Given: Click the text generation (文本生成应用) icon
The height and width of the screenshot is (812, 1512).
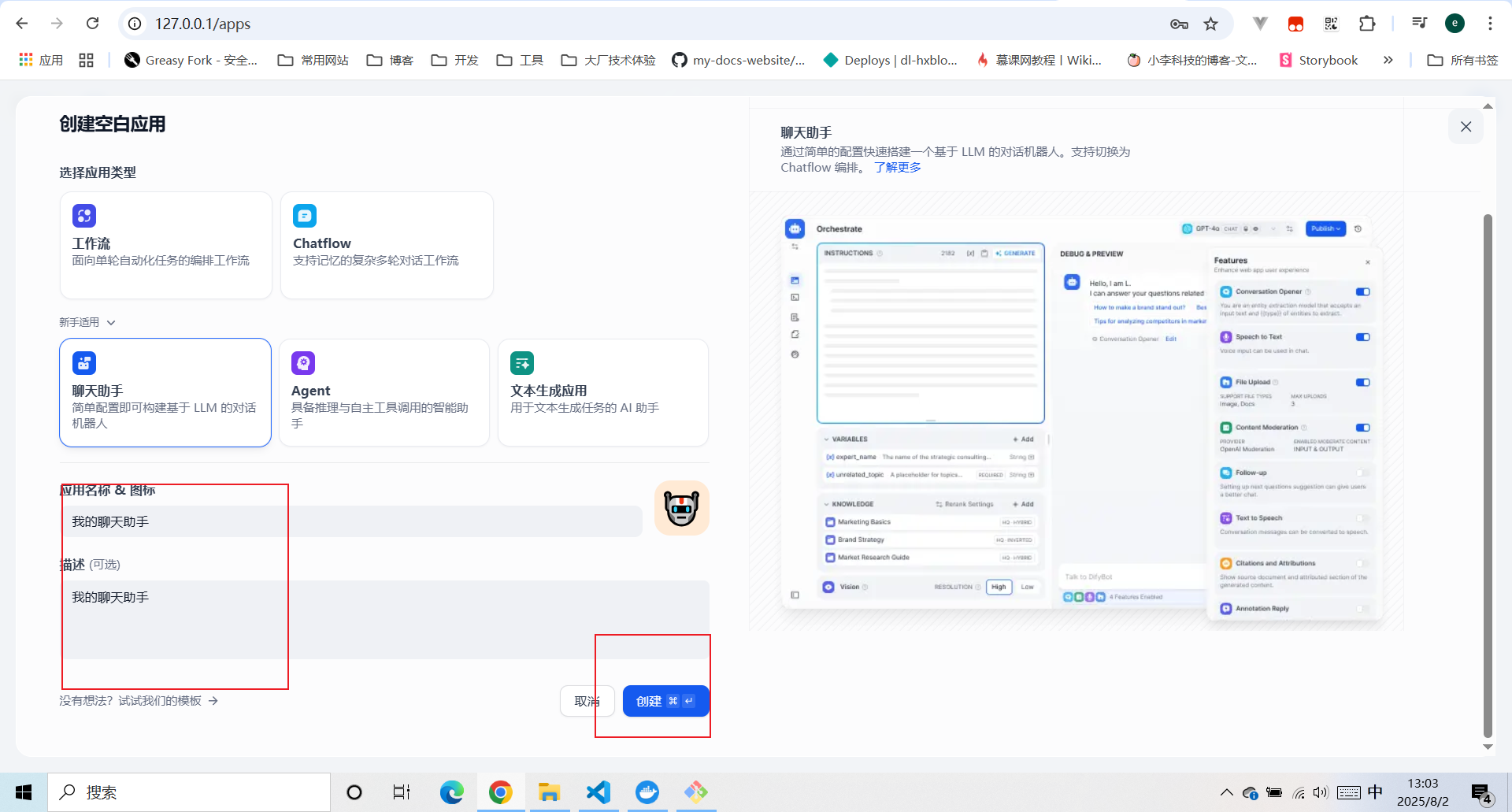Looking at the screenshot, I should pyautogui.click(x=522, y=363).
